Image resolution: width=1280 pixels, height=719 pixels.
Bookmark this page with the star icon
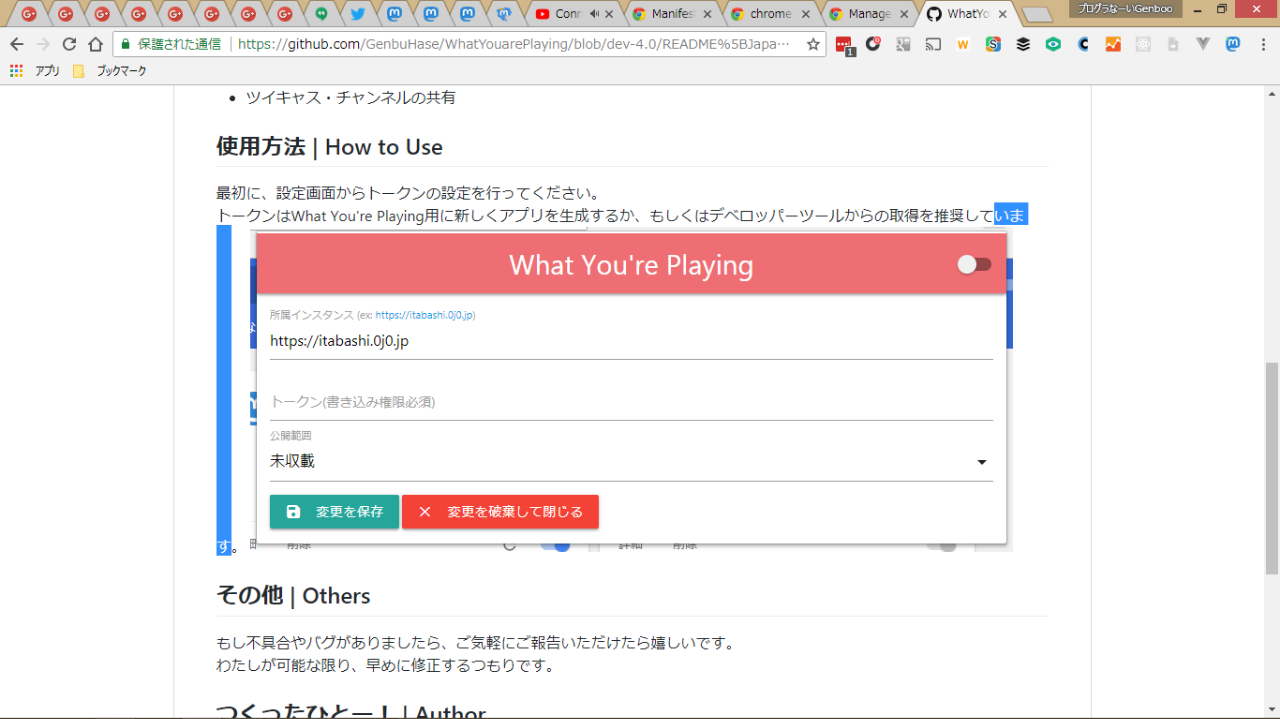click(813, 45)
